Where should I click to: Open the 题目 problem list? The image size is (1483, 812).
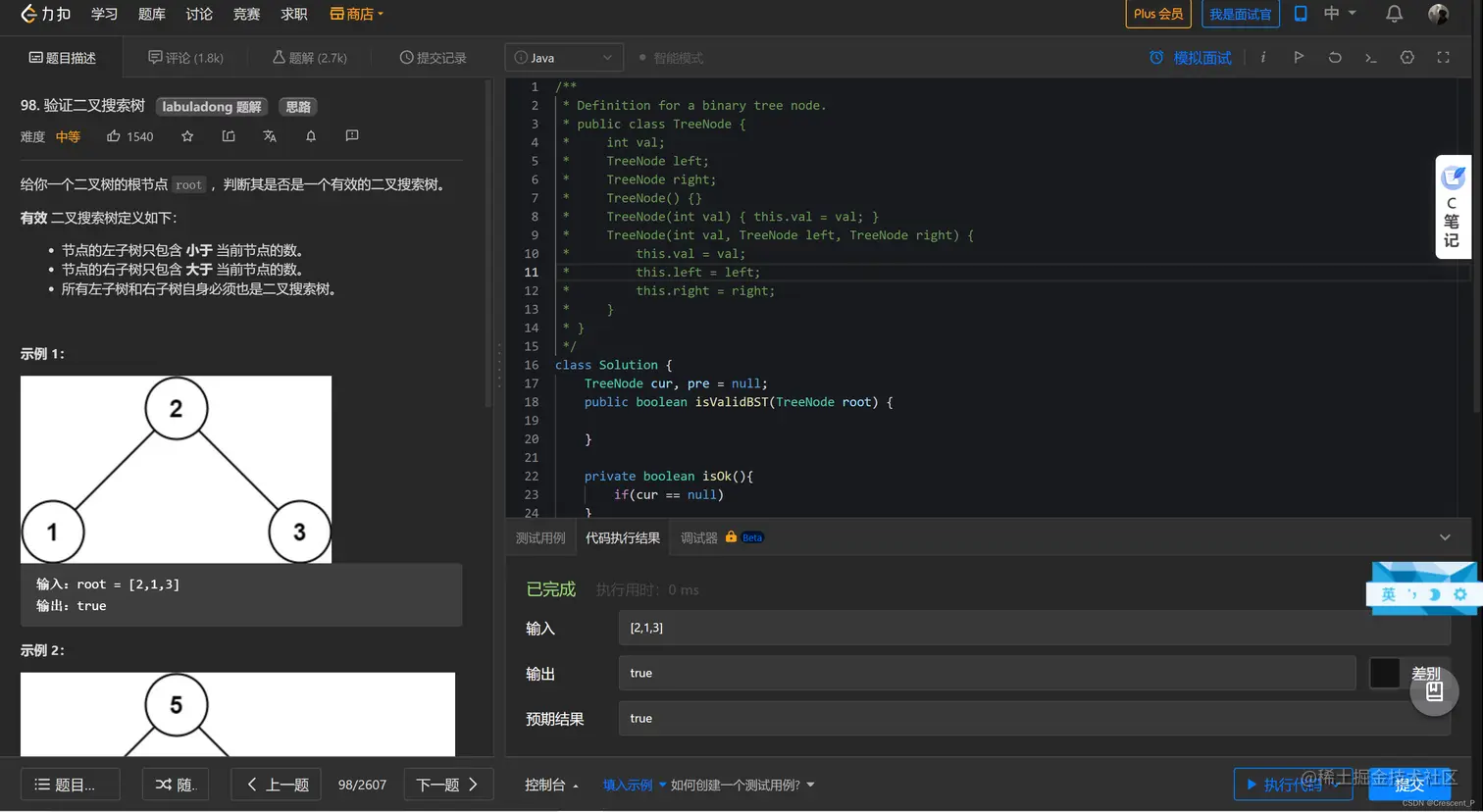(71, 785)
